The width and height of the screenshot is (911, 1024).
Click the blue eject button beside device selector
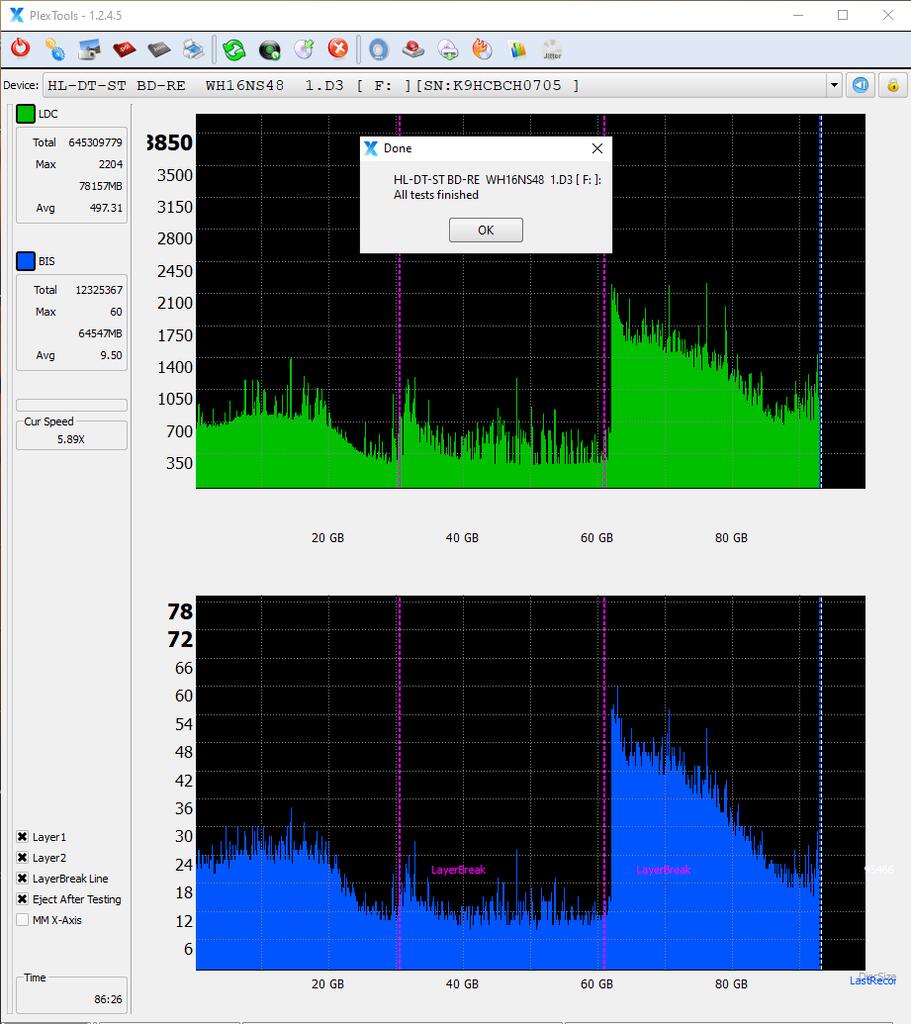tap(861, 86)
